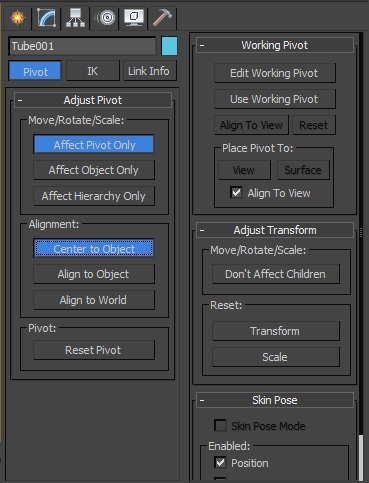
Task: Collapse the Working Pivot rollout
Action: pos(275,45)
